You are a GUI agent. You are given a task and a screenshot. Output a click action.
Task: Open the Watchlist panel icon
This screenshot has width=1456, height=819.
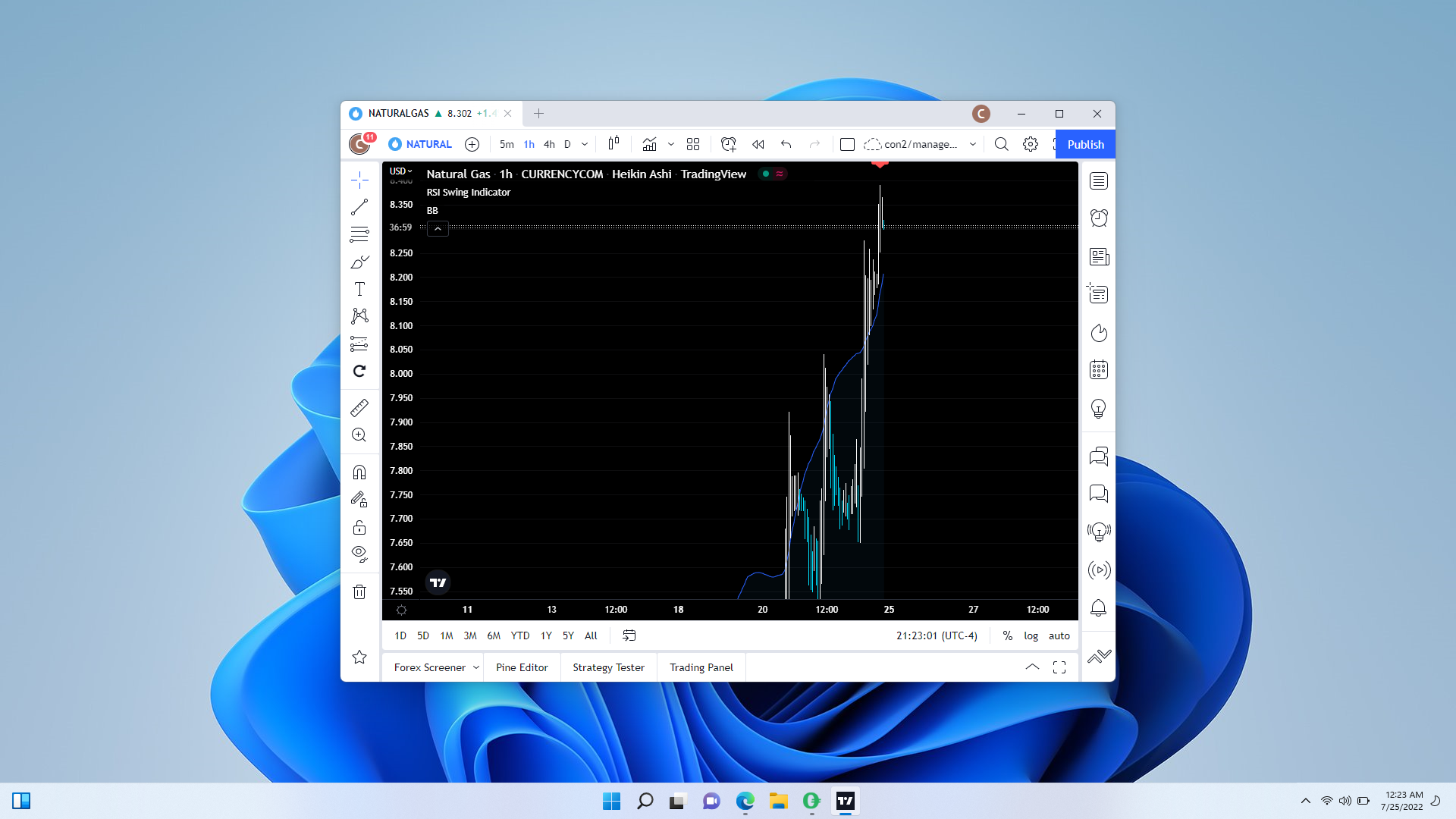1099,181
